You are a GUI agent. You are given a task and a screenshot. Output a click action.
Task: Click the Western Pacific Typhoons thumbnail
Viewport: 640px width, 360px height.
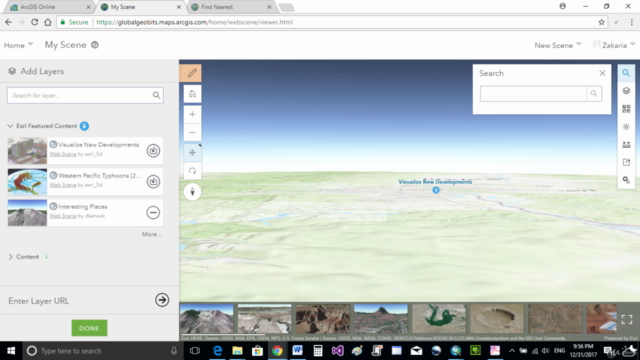[x=27, y=182]
